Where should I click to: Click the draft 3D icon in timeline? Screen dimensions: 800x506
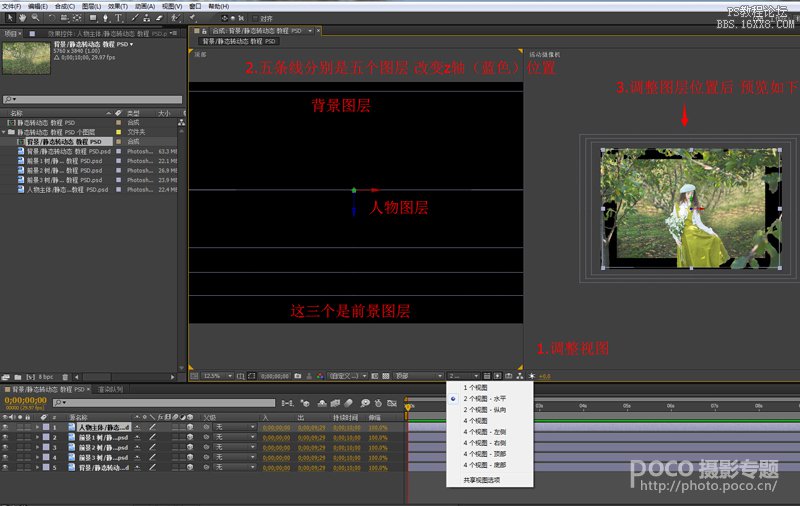pos(305,403)
